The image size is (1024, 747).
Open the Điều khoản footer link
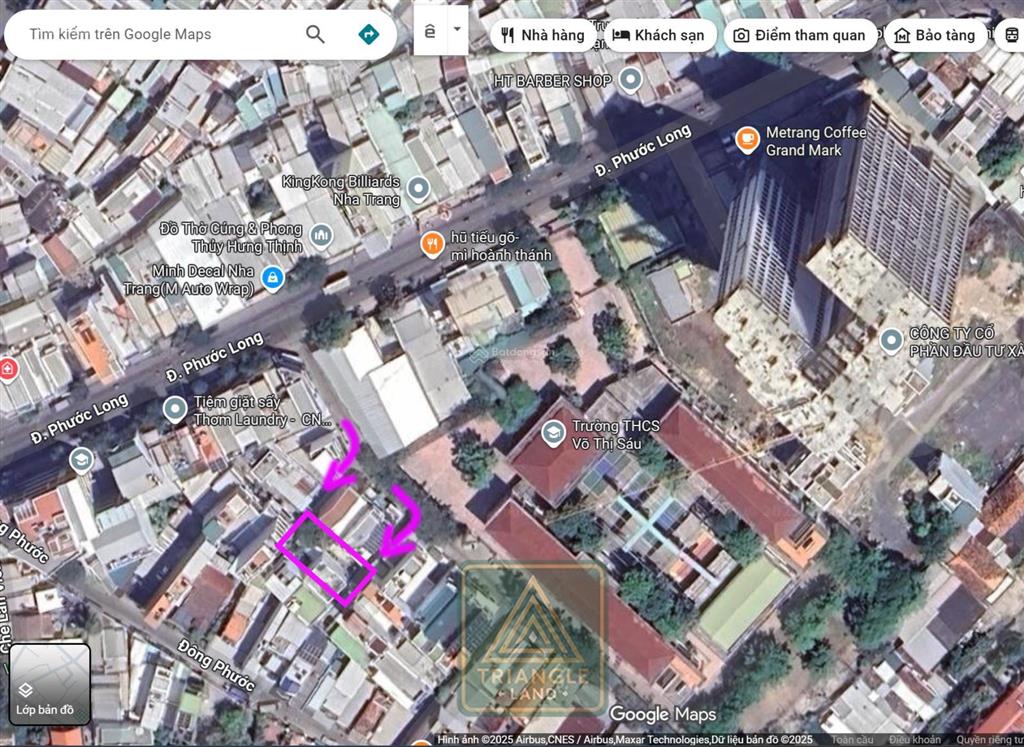913,740
